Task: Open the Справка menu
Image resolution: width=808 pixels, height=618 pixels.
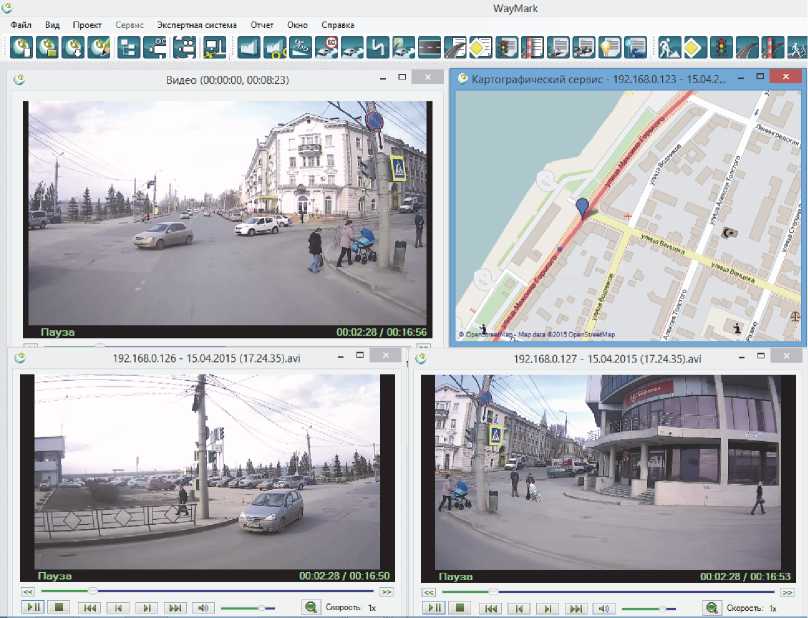Action: tap(338, 23)
